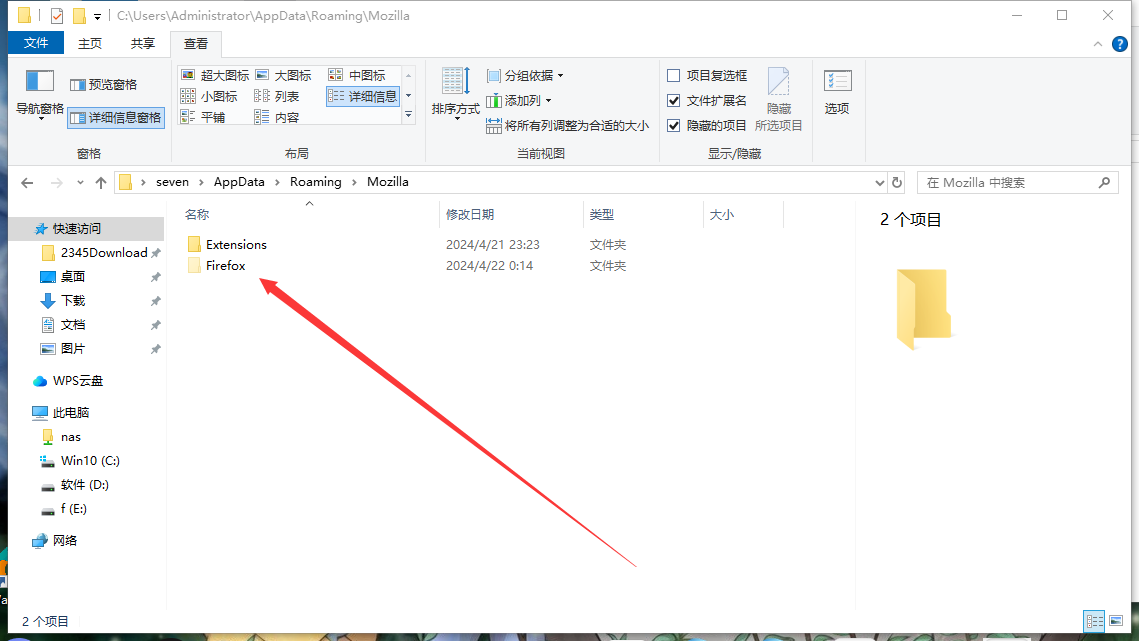Expand the address bar history dropdown
Screen dimensions: 1139x641
coord(879,182)
